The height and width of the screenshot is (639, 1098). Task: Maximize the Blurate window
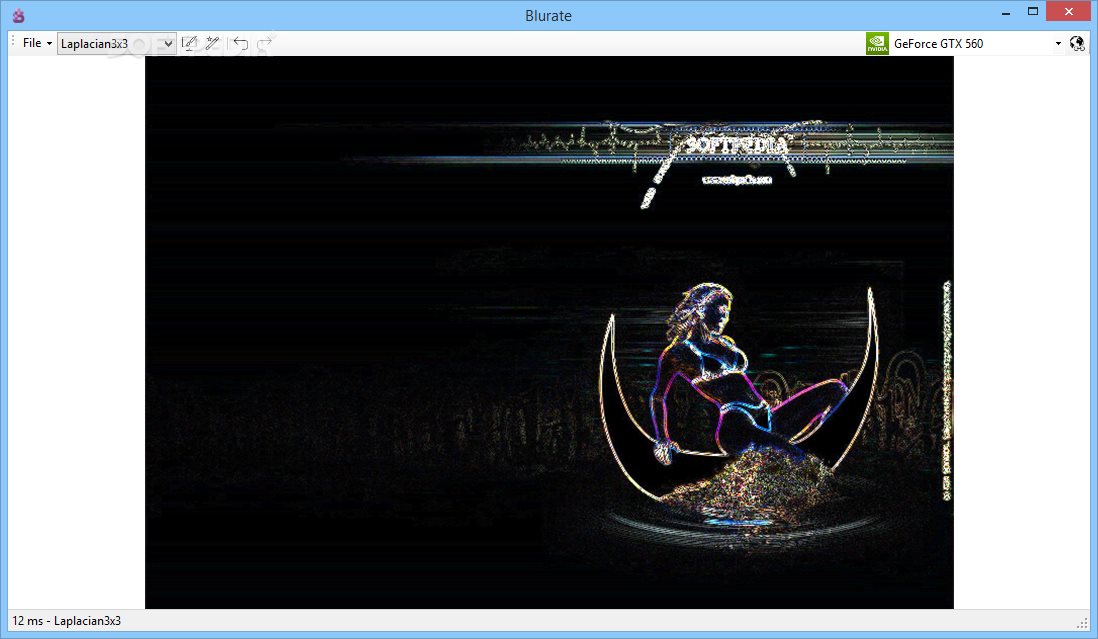pos(1033,11)
